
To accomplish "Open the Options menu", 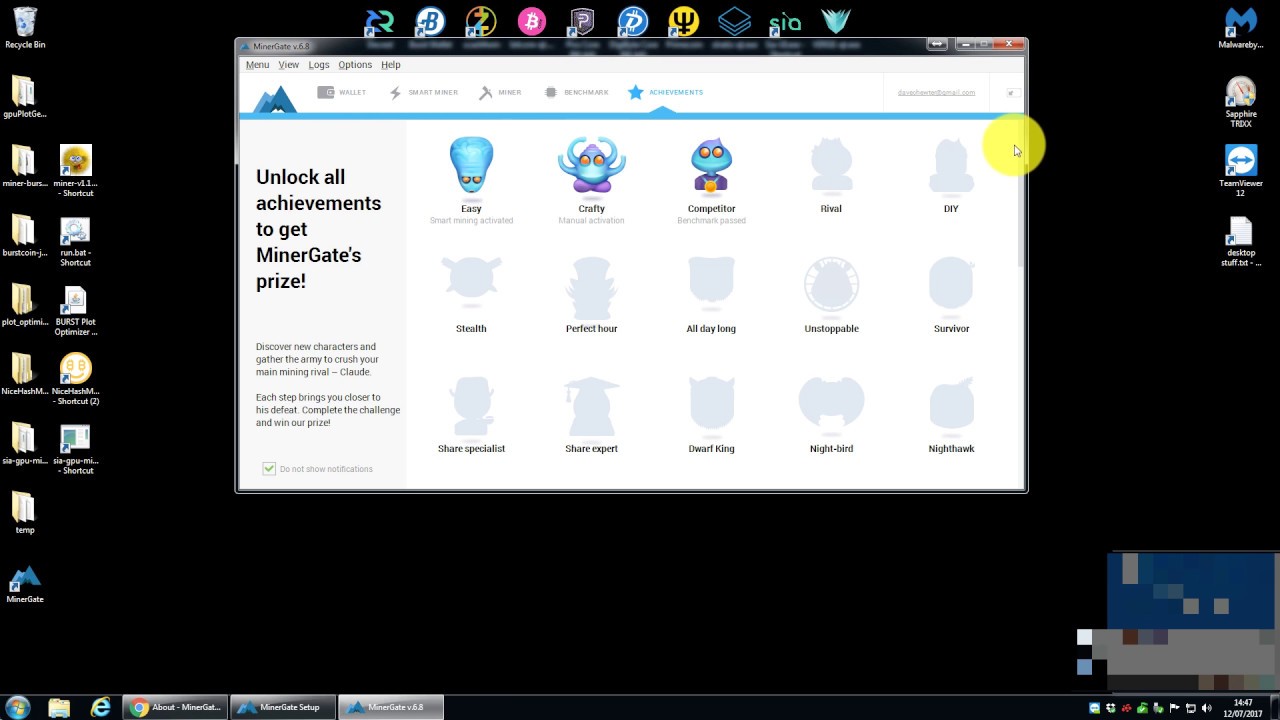I will [x=355, y=65].
